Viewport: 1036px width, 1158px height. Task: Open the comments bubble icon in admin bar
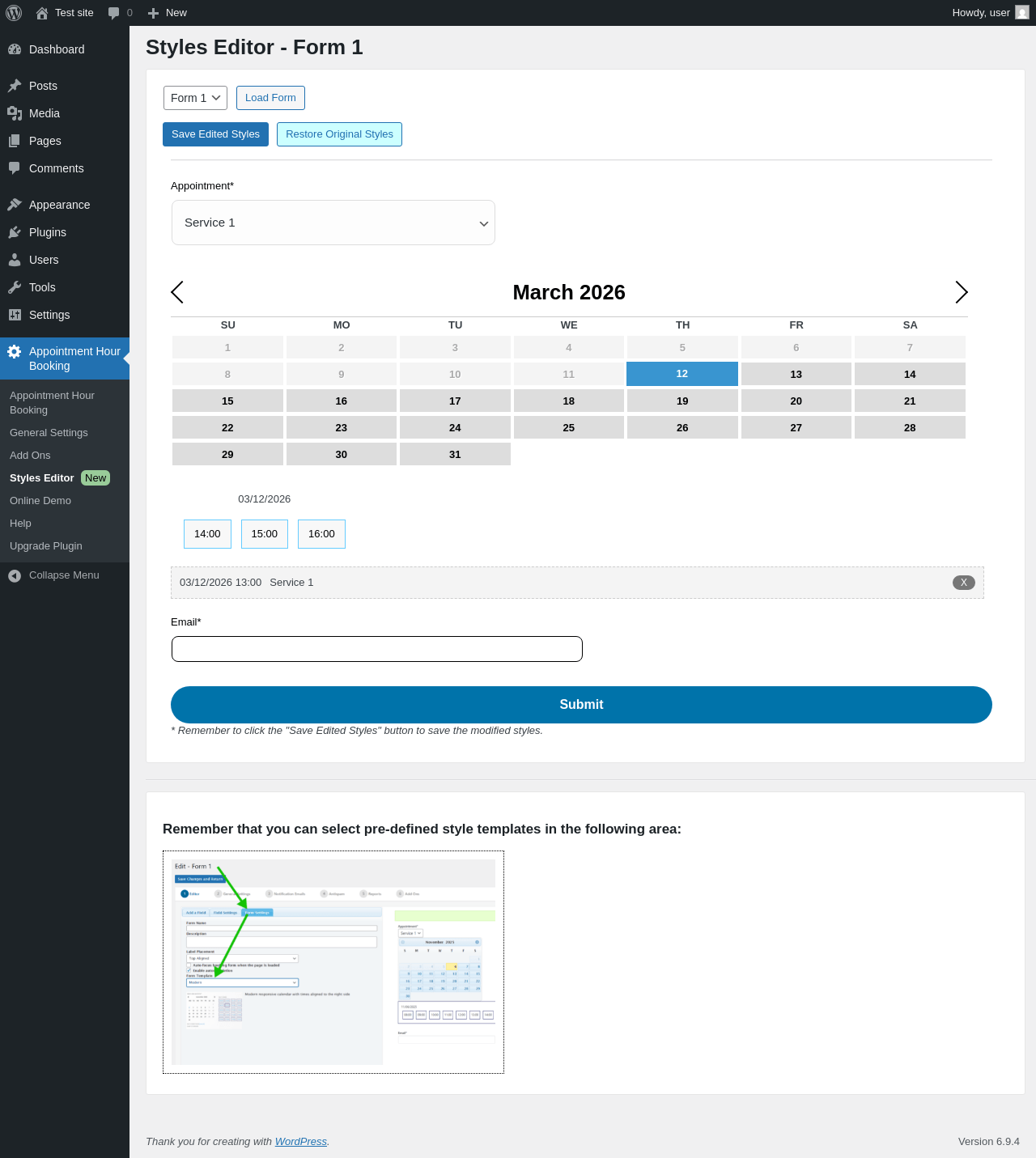(113, 13)
